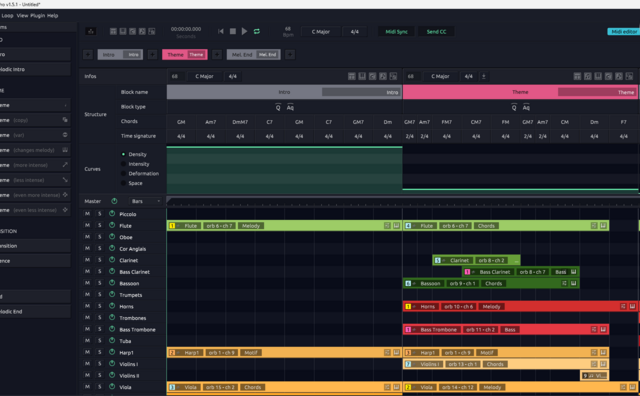Click the first toolbar grid icon beside the orchestra icon
Viewport: 640px width, 396px height.
(113, 31)
